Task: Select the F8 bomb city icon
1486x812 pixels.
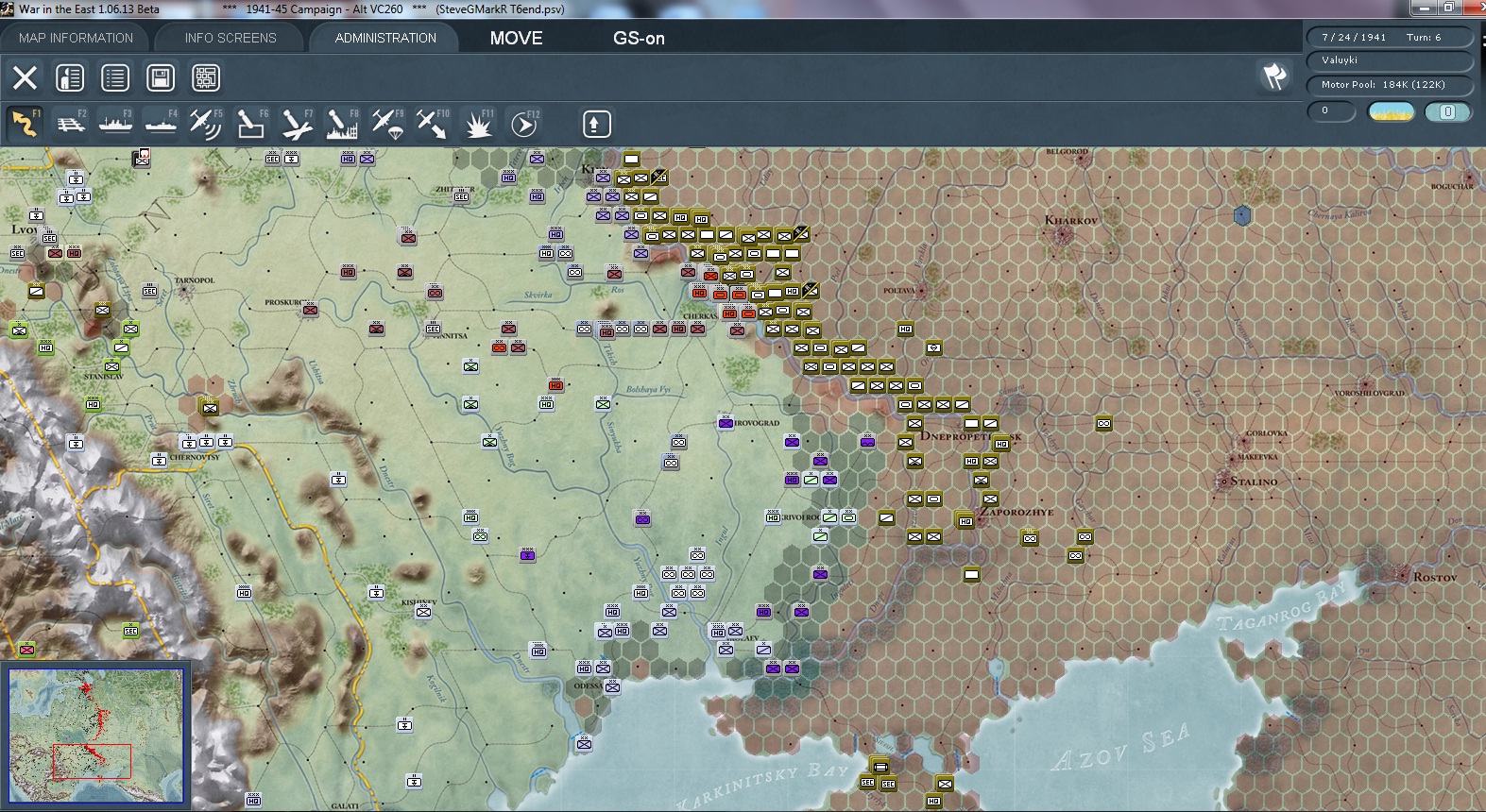Action: point(342,124)
